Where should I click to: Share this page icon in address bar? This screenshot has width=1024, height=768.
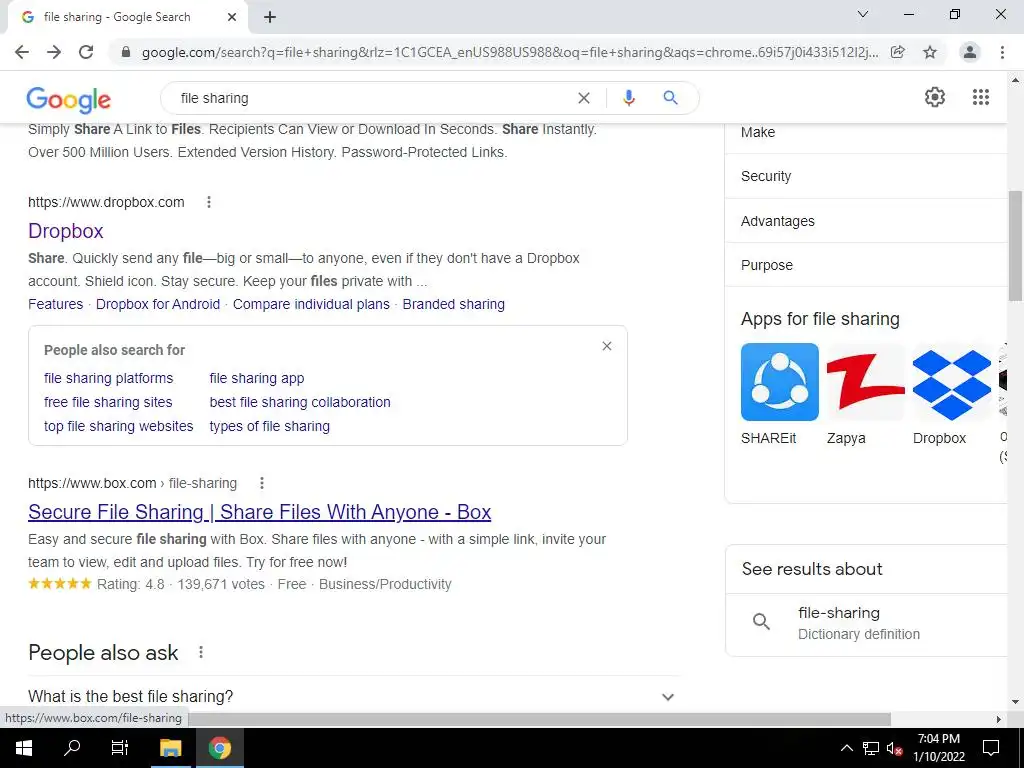(x=898, y=52)
